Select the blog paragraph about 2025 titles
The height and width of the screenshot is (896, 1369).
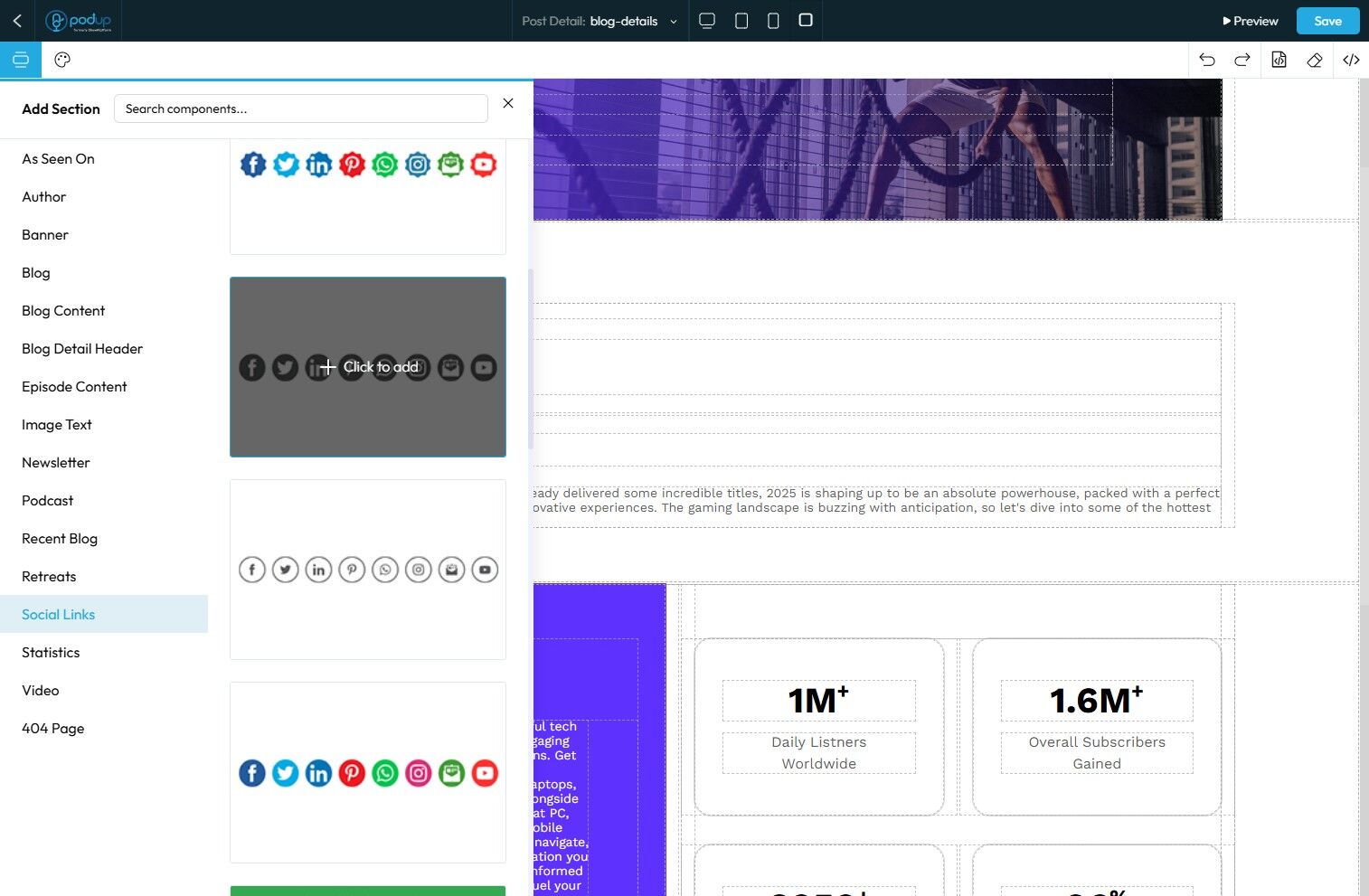click(x=877, y=500)
